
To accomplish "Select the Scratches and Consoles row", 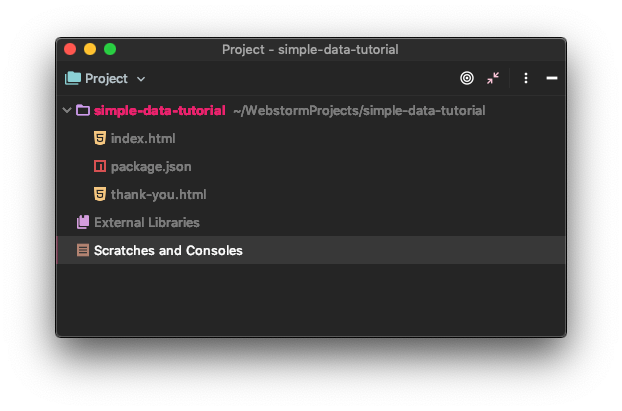I will point(311,250).
